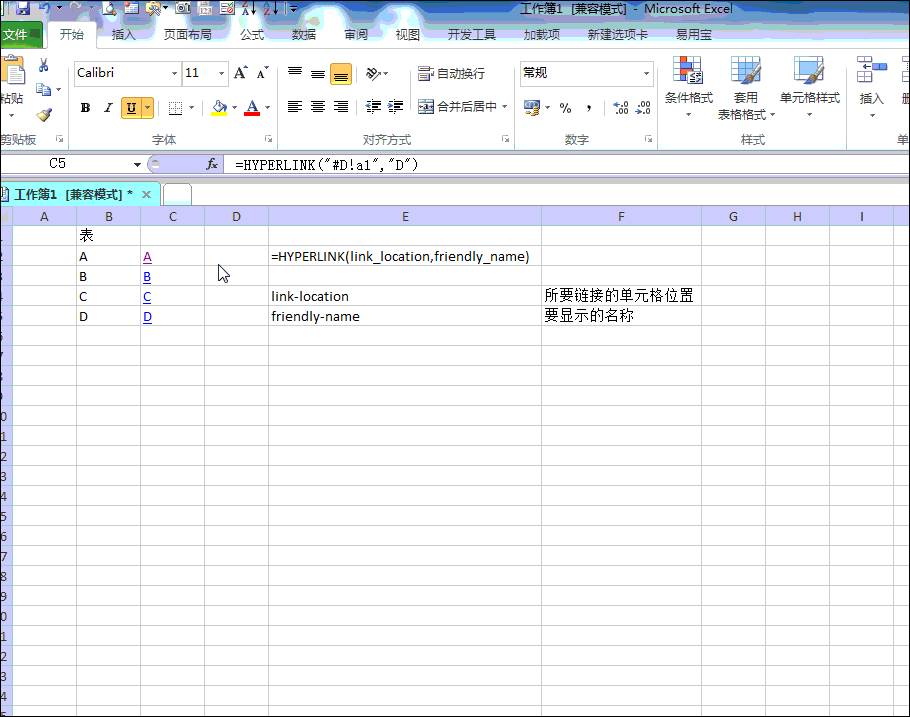The width and height of the screenshot is (910, 717).
Task: Open the number format dropdown showing 常规
Action: [x=644, y=73]
